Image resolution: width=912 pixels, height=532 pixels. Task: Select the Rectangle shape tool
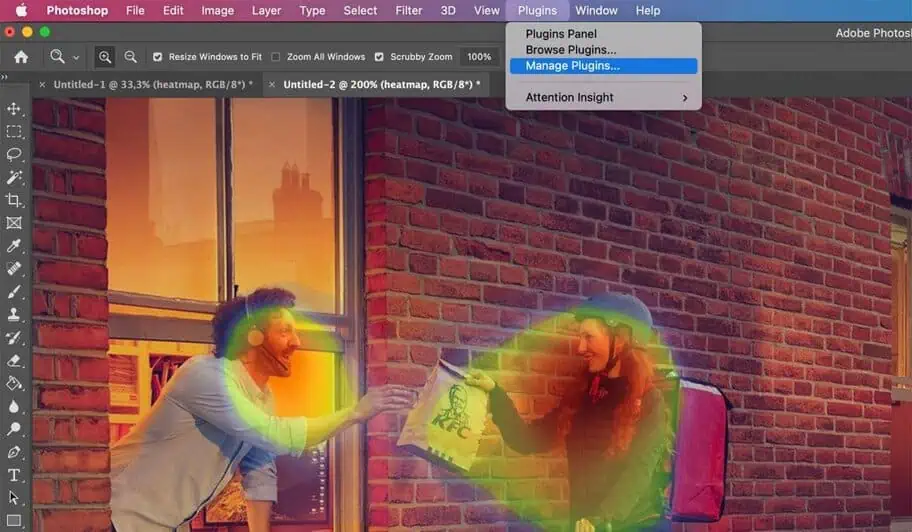click(x=14, y=520)
